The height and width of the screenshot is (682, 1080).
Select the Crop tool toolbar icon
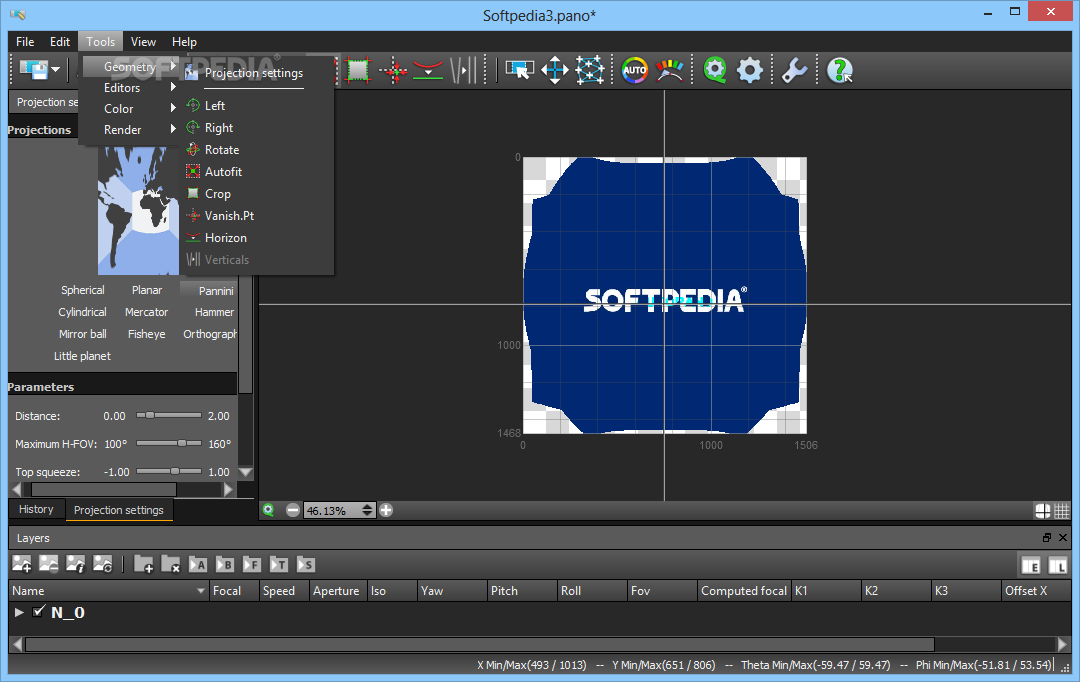(x=358, y=70)
